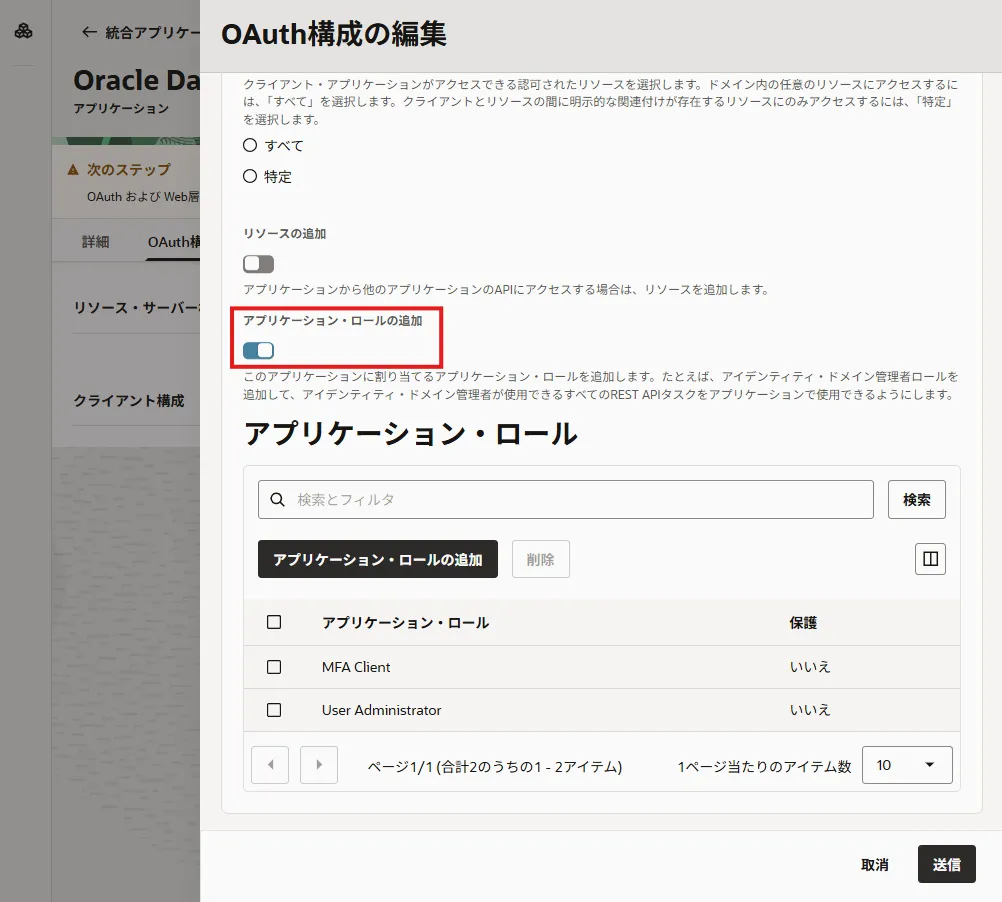The image size is (1002, 902).
Task: Click the 送信 submit button
Action: pos(946,863)
